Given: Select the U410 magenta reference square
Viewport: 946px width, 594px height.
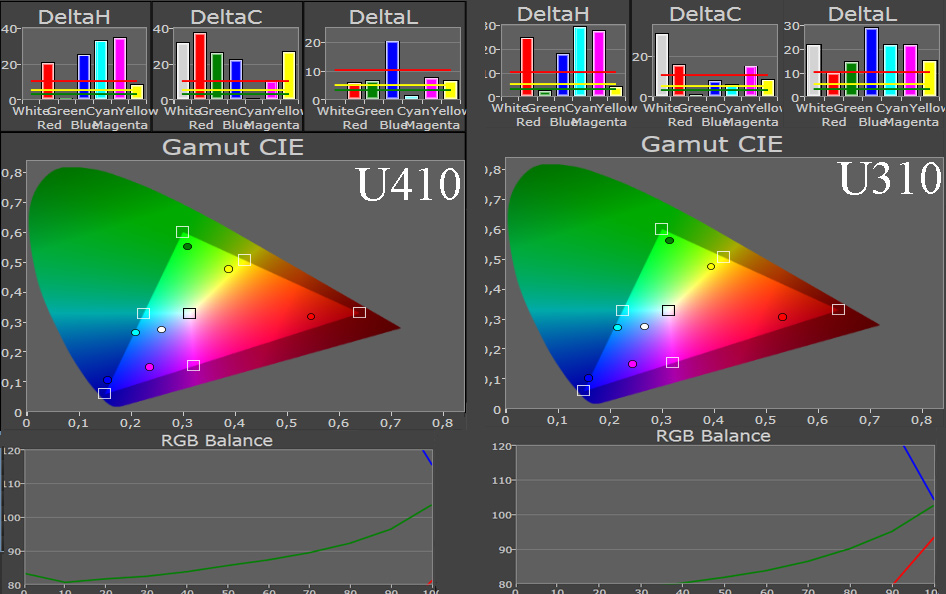Looking at the screenshot, I should [193, 365].
